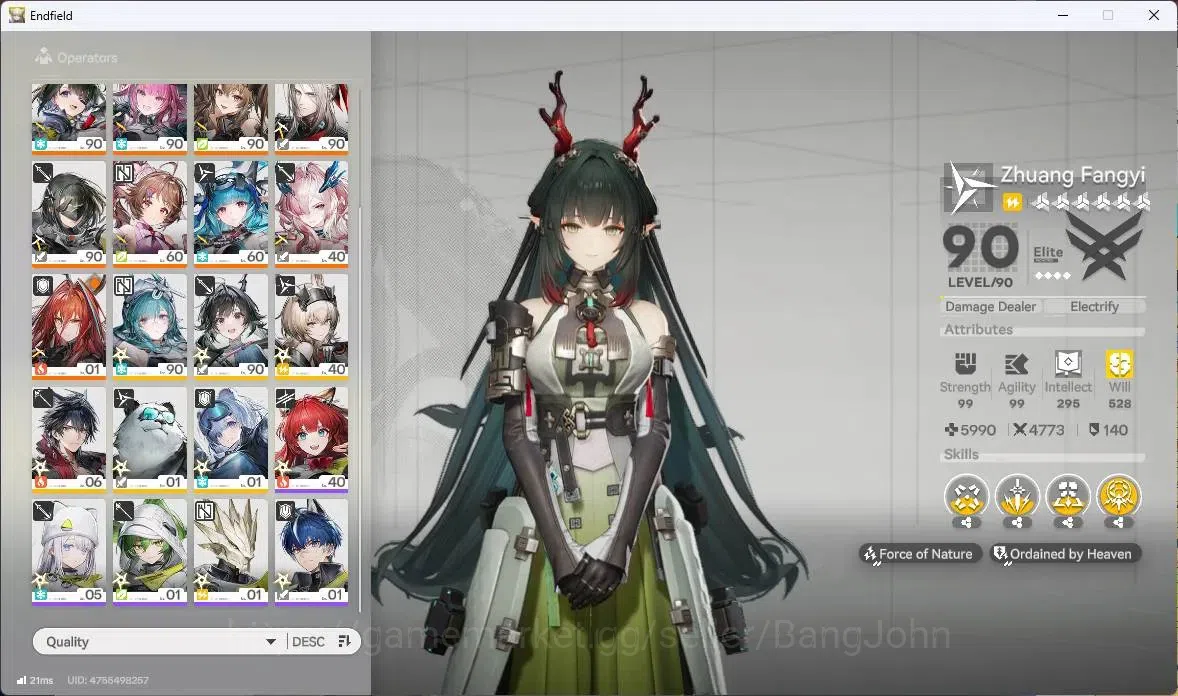Click the Intellect value 295
The image size is (1178, 696).
coord(1068,404)
